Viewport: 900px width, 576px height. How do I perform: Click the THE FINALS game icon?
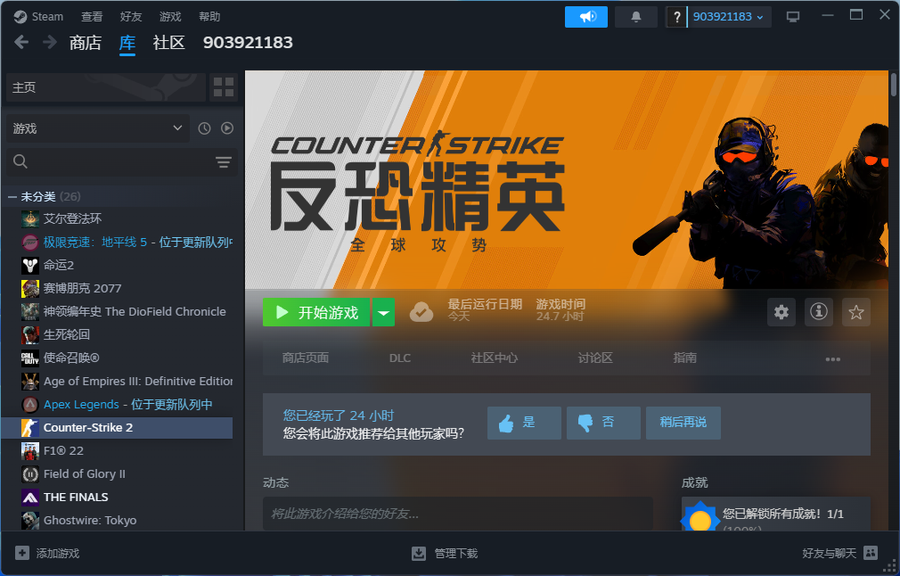tap(30, 497)
